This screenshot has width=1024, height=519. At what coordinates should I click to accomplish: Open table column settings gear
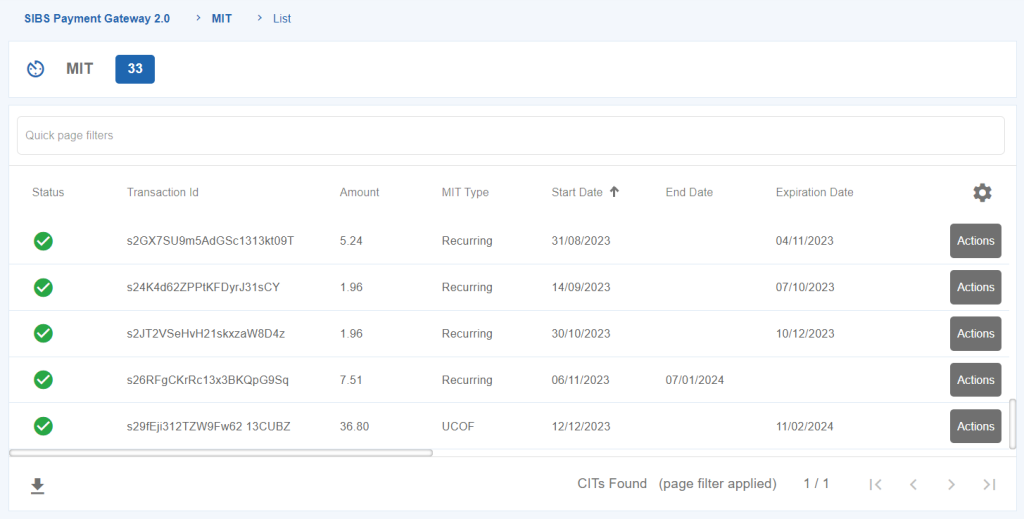coord(982,193)
